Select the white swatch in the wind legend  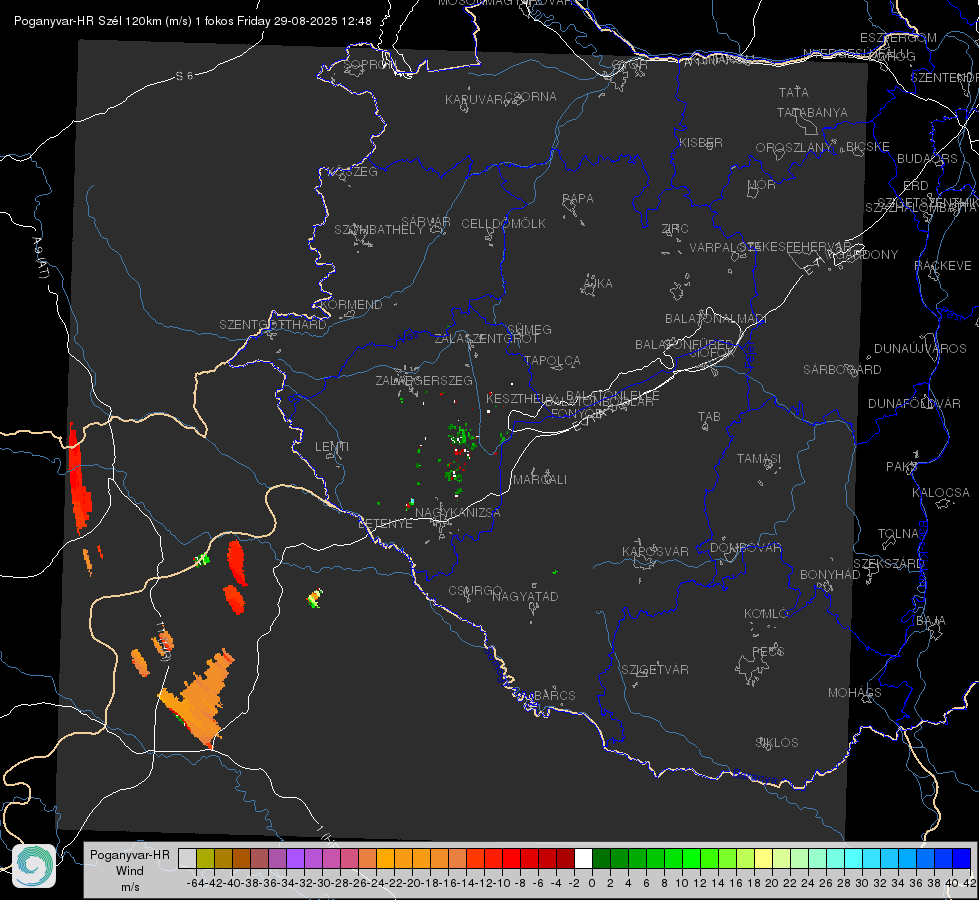point(583,858)
